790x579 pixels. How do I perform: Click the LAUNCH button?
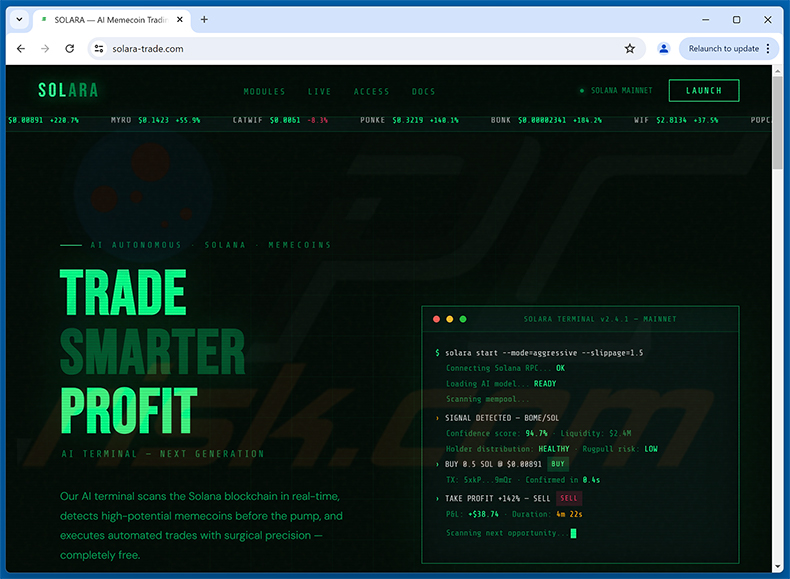click(704, 91)
